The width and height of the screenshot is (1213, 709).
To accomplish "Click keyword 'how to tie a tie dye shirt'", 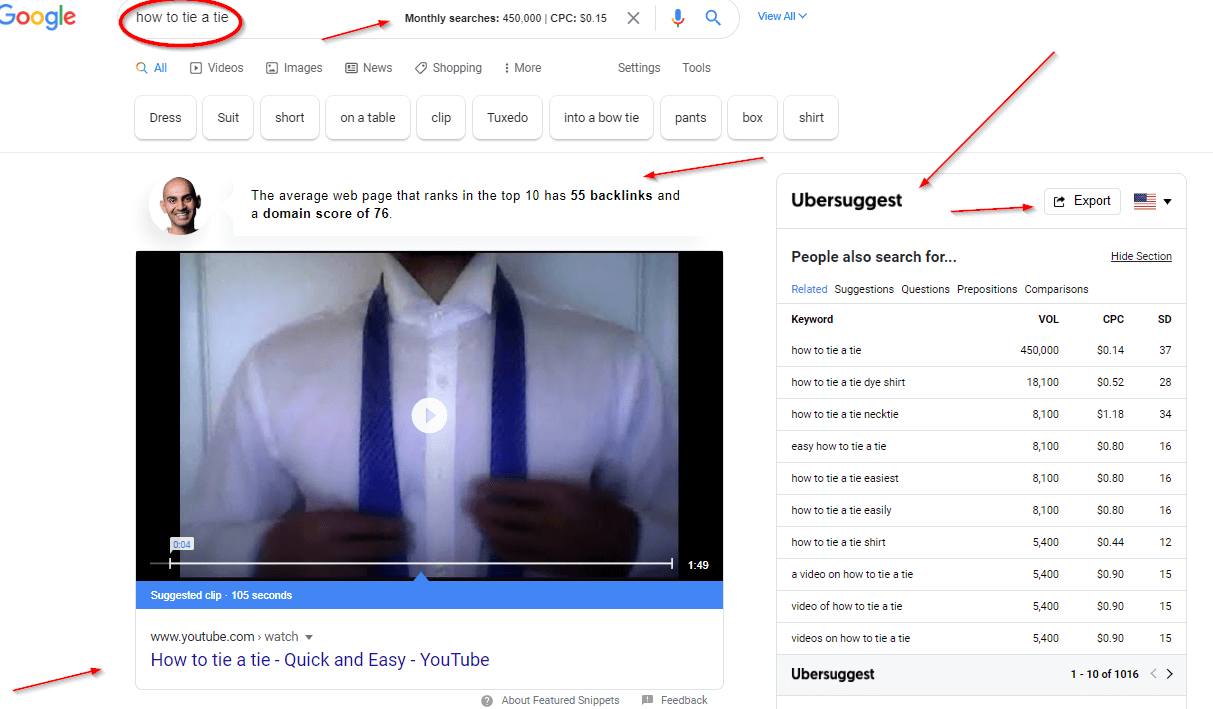I will coord(848,382).
